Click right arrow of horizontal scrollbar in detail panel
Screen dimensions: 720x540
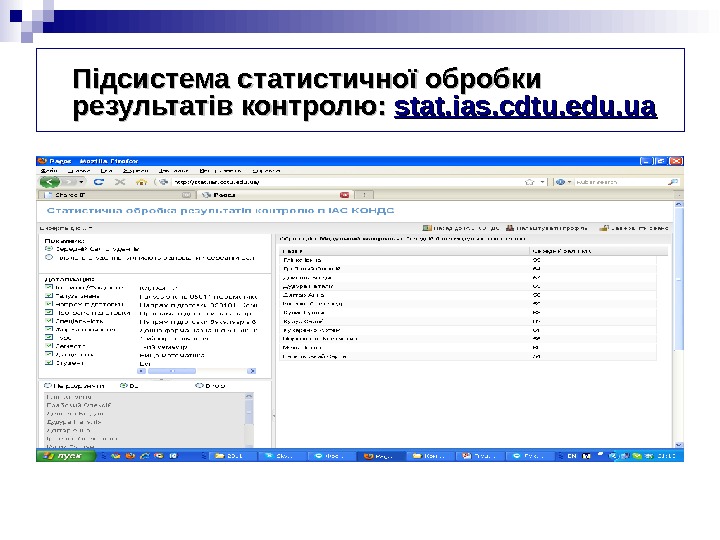[251, 371]
